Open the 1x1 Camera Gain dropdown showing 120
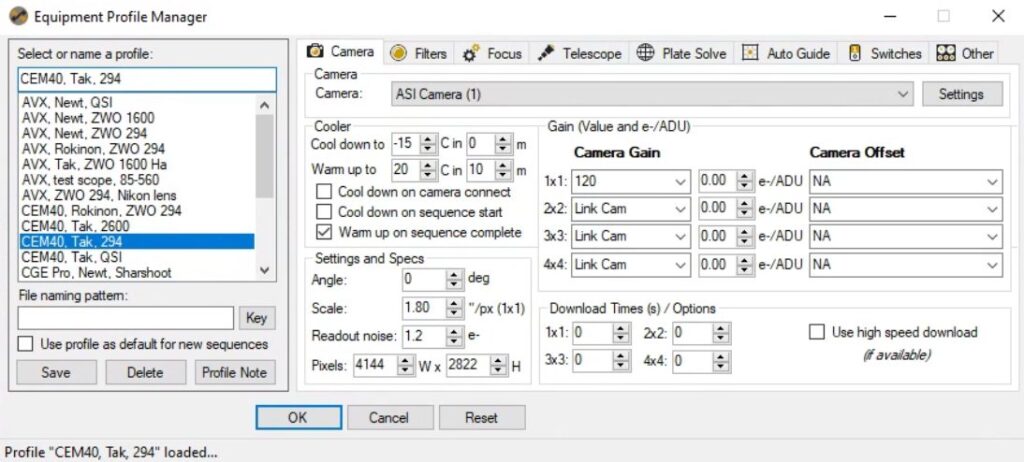The height and width of the screenshot is (462, 1024). coord(630,182)
